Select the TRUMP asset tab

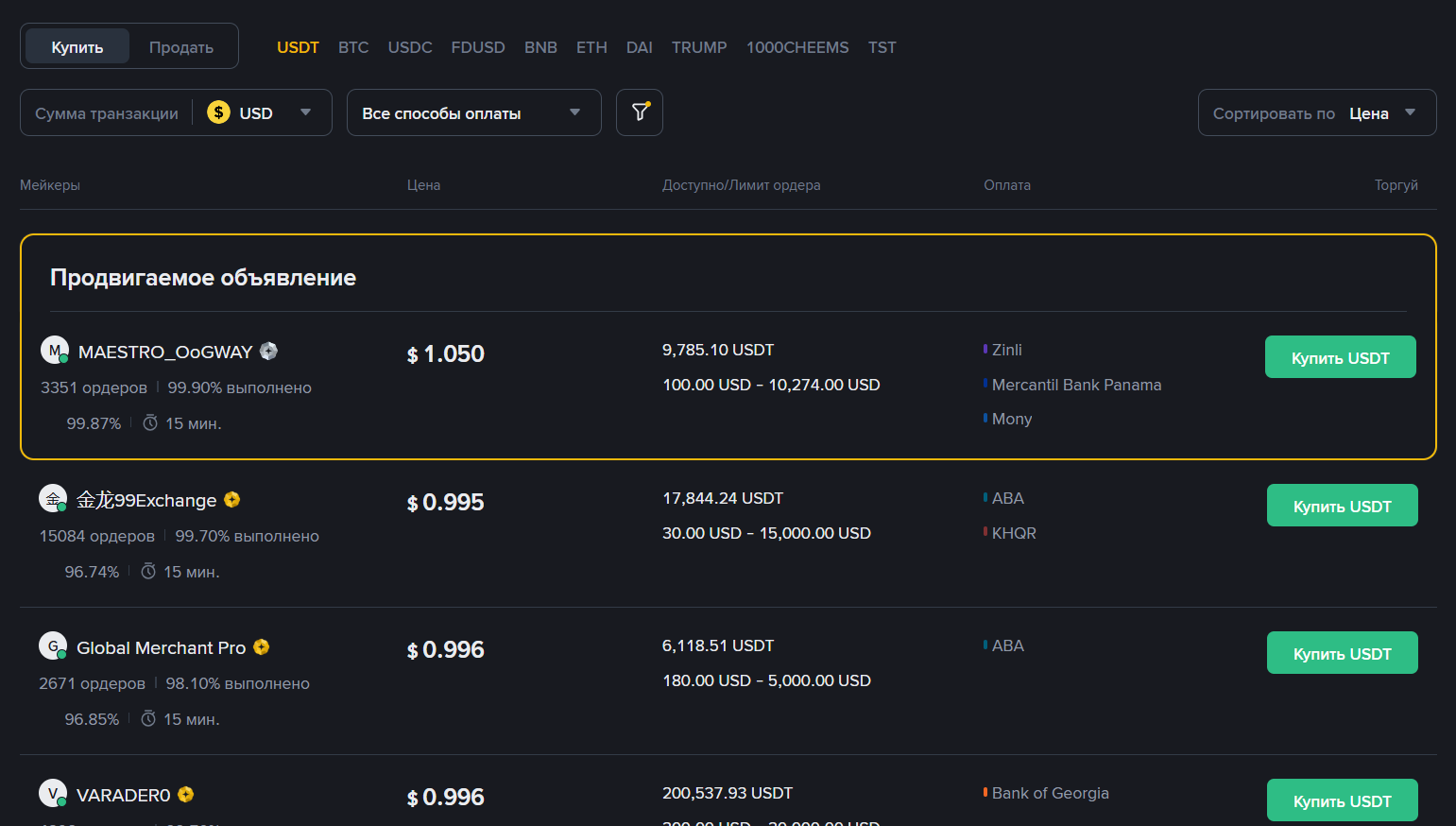[x=698, y=46]
